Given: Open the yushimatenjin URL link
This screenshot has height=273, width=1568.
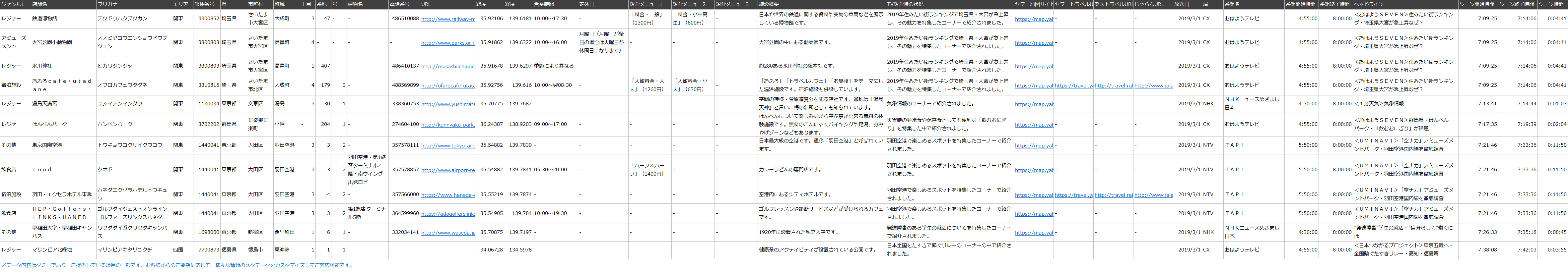Looking at the screenshot, I should [447, 104].
